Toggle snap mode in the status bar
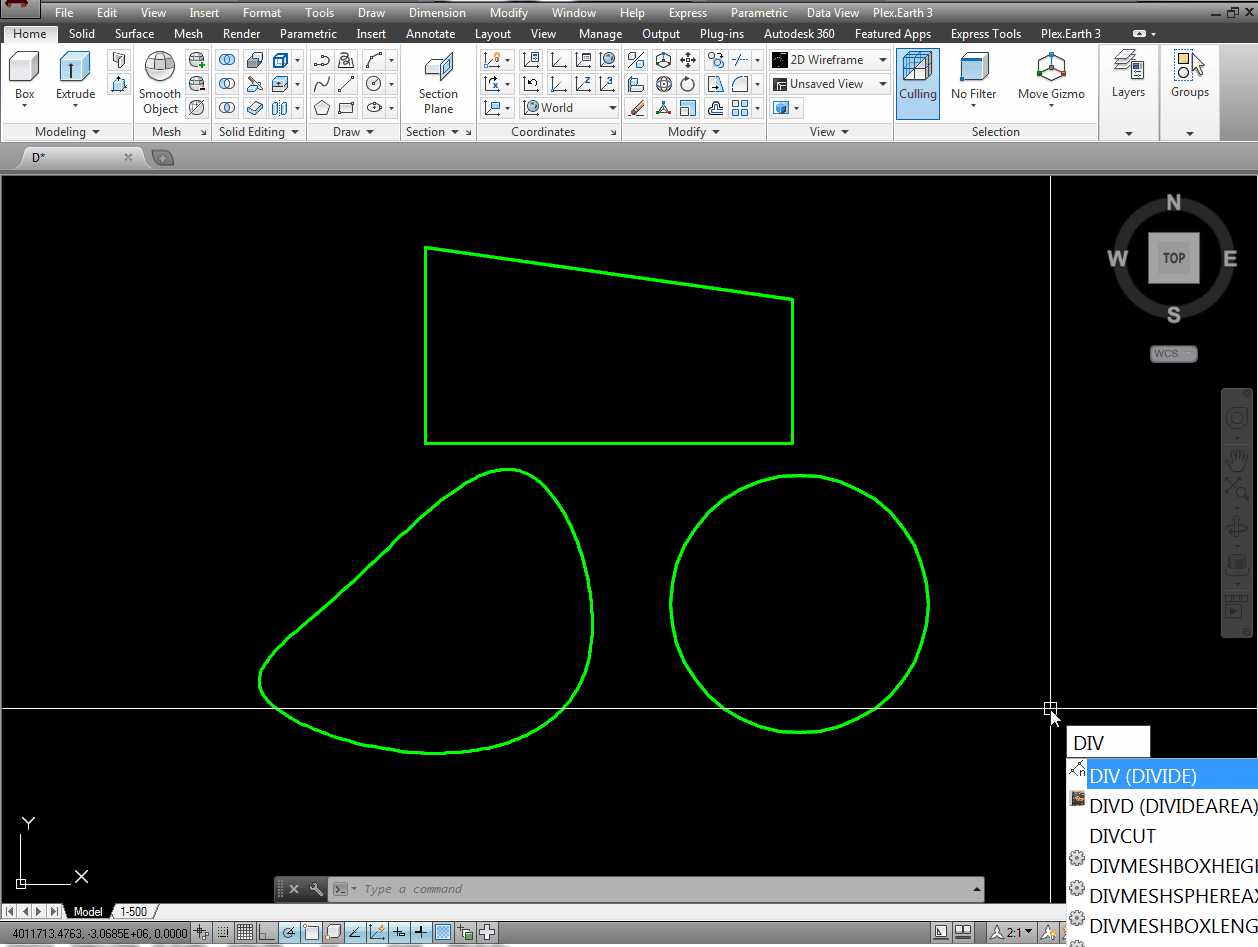 click(221, 932)
